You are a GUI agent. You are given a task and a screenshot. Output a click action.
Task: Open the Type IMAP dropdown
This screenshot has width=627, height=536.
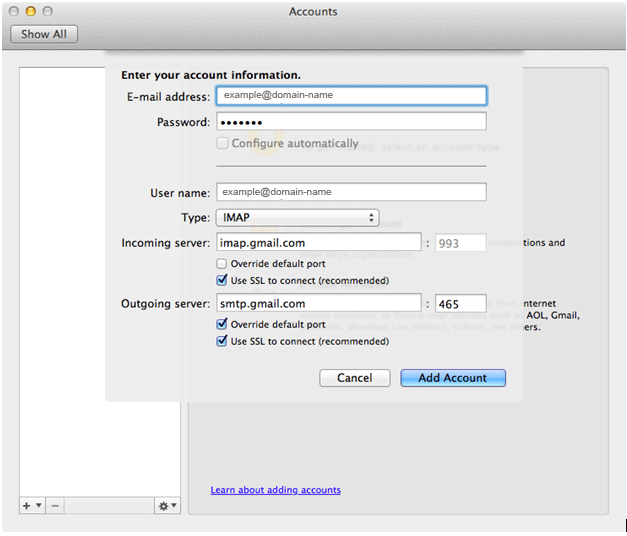298,218
